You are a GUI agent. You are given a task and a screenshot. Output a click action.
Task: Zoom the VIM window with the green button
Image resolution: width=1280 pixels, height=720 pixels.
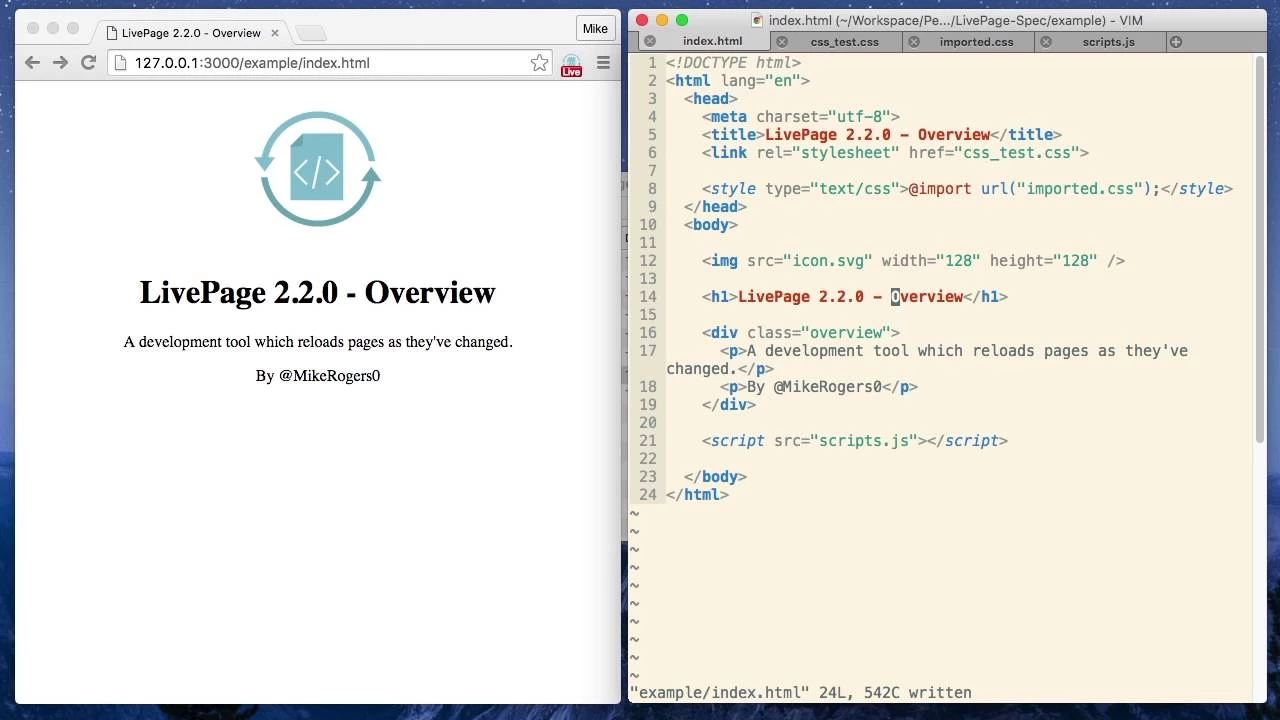[x=682, y=20]
